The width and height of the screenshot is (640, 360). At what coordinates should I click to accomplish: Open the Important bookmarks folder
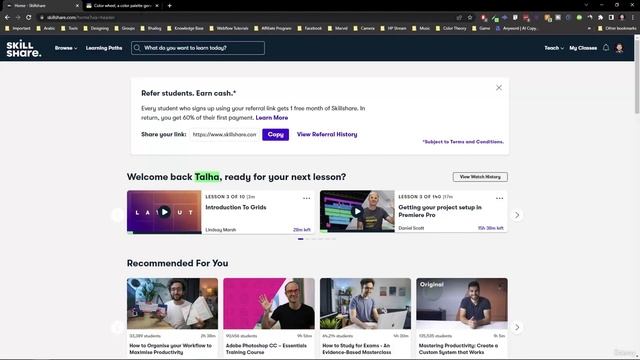(x=18, y=29)
